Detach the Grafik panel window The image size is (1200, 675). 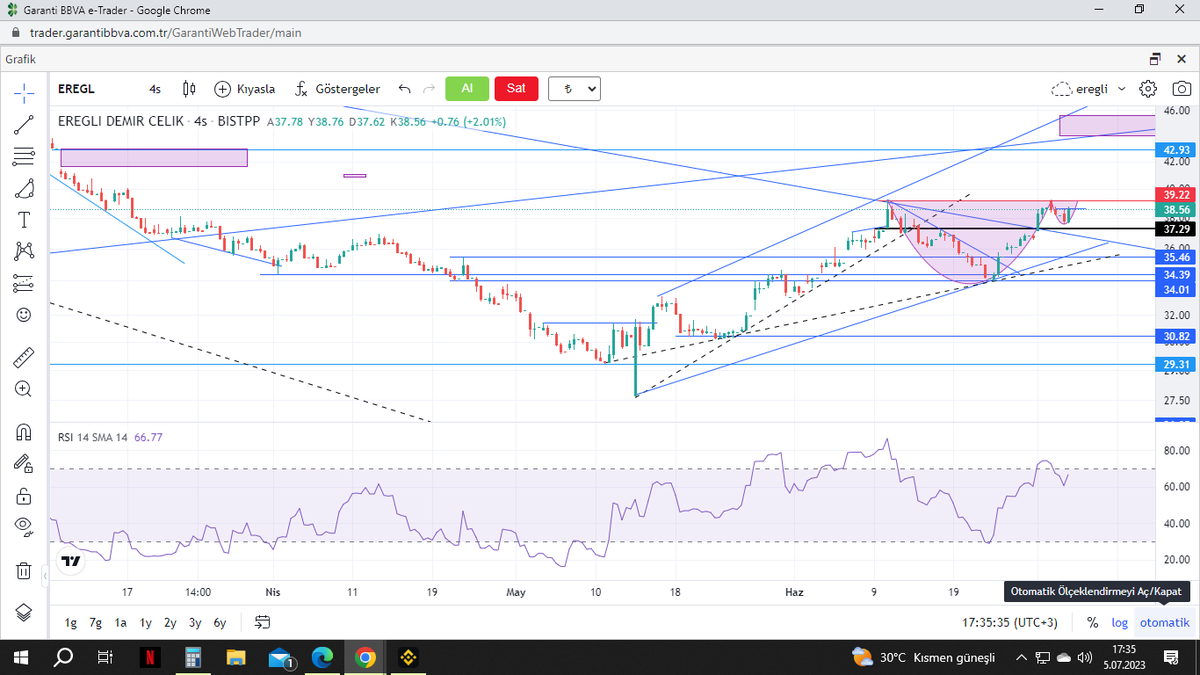(1155, 59)
